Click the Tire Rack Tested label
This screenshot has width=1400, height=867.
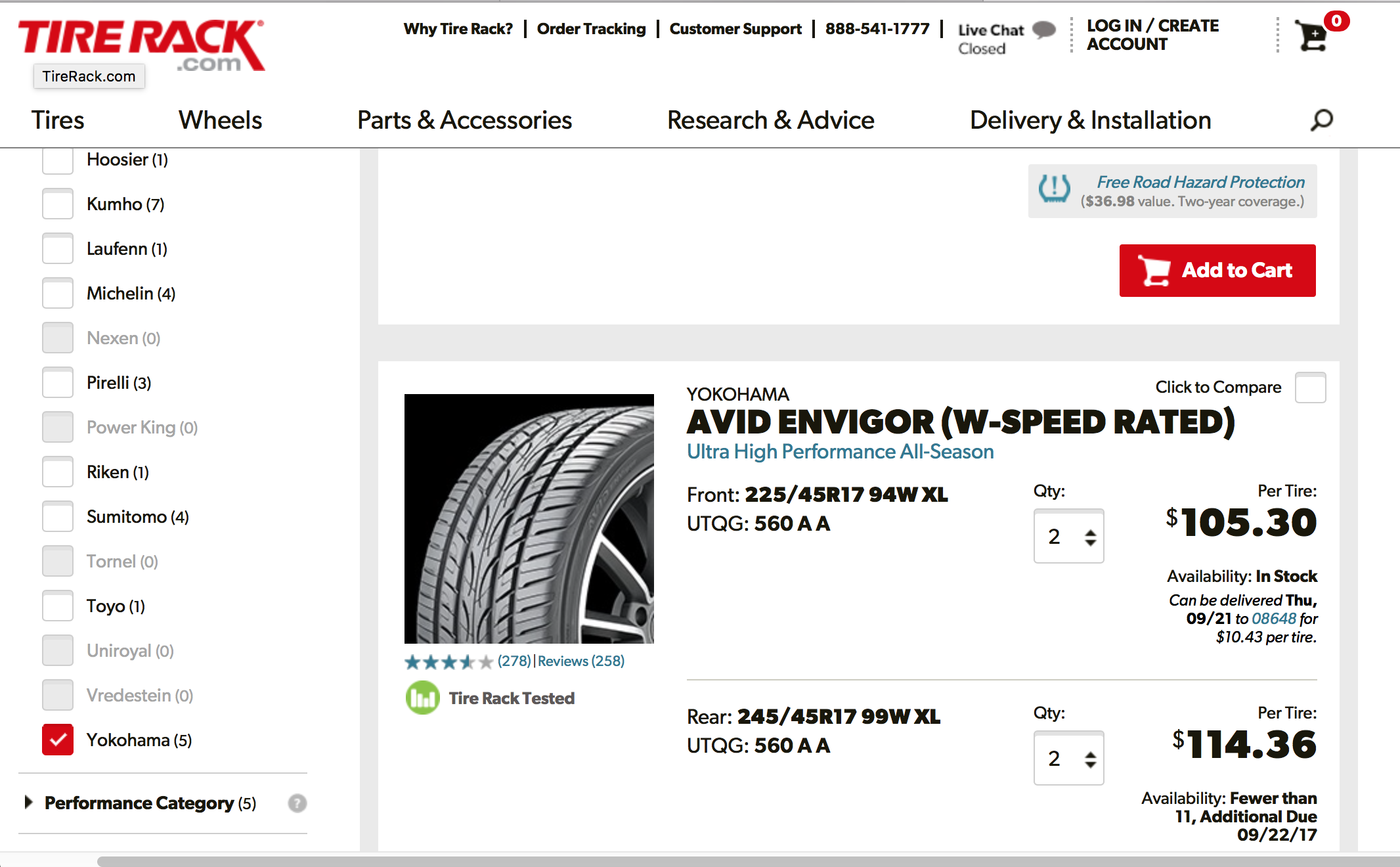(x=512, y=698)
